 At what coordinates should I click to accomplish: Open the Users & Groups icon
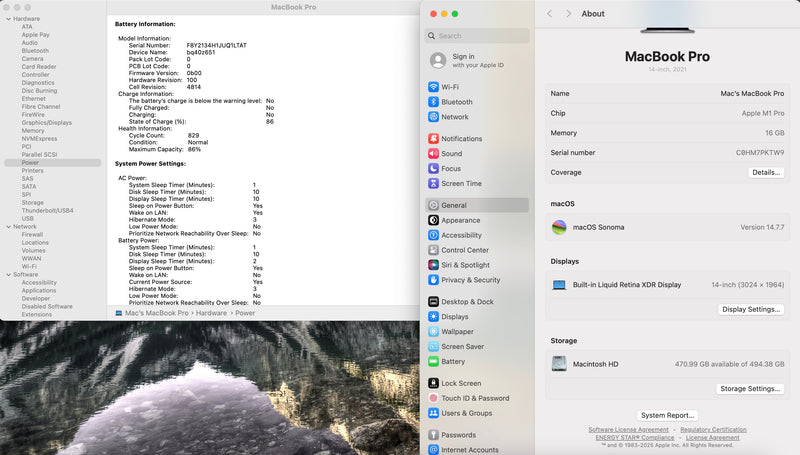point(433,413)
